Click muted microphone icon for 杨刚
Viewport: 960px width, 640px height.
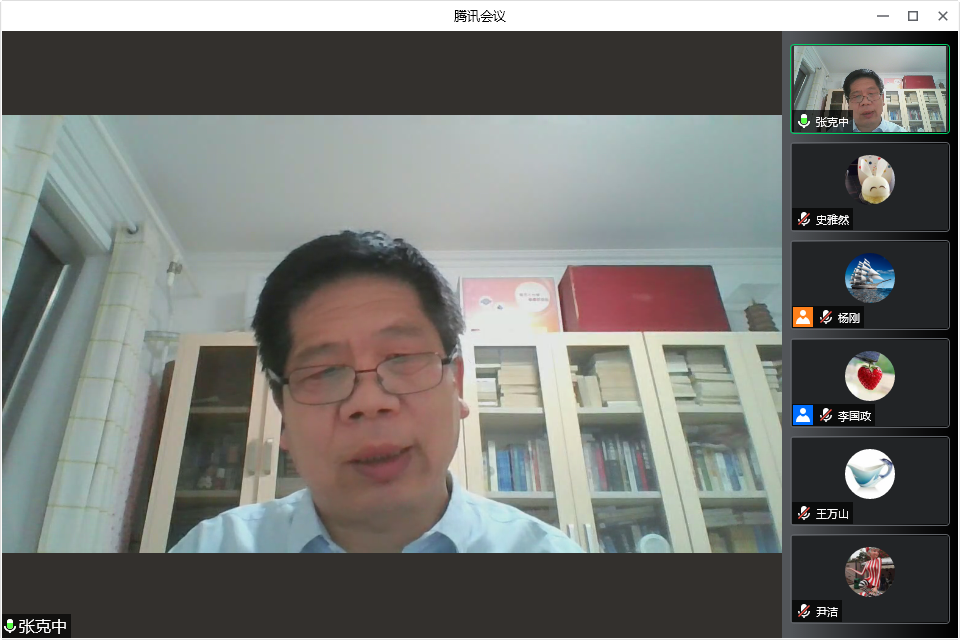click(827, 318)
